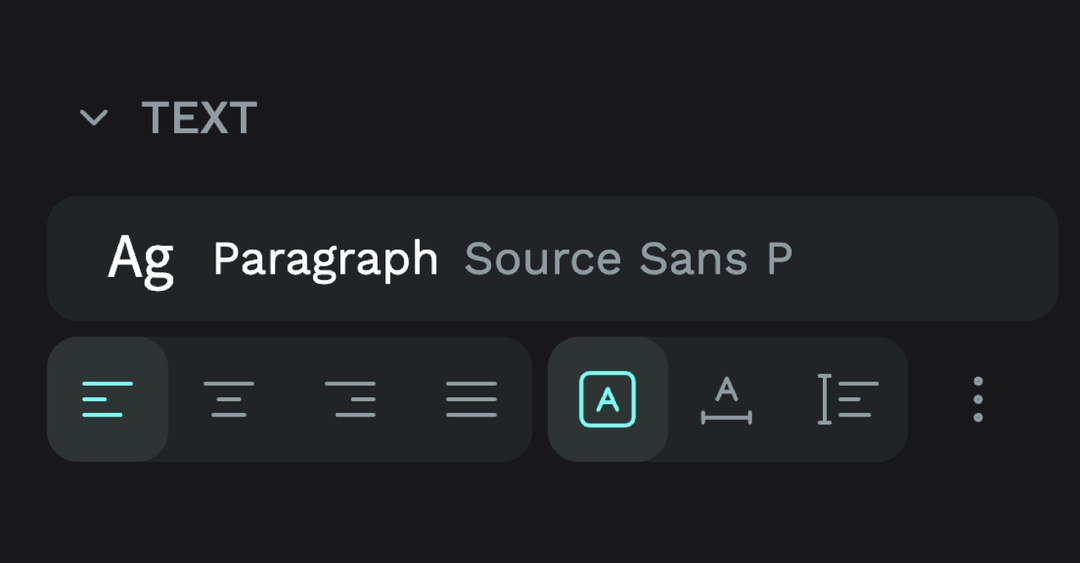
Task: Select justified text alignment
Action: coord(471,399)
